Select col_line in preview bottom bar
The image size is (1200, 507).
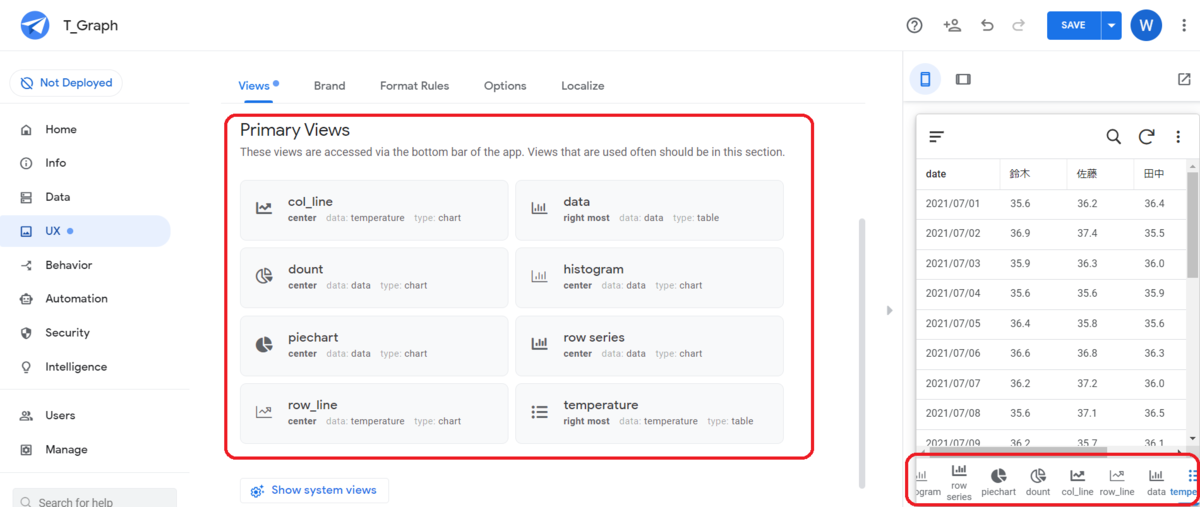(1077, 482)
